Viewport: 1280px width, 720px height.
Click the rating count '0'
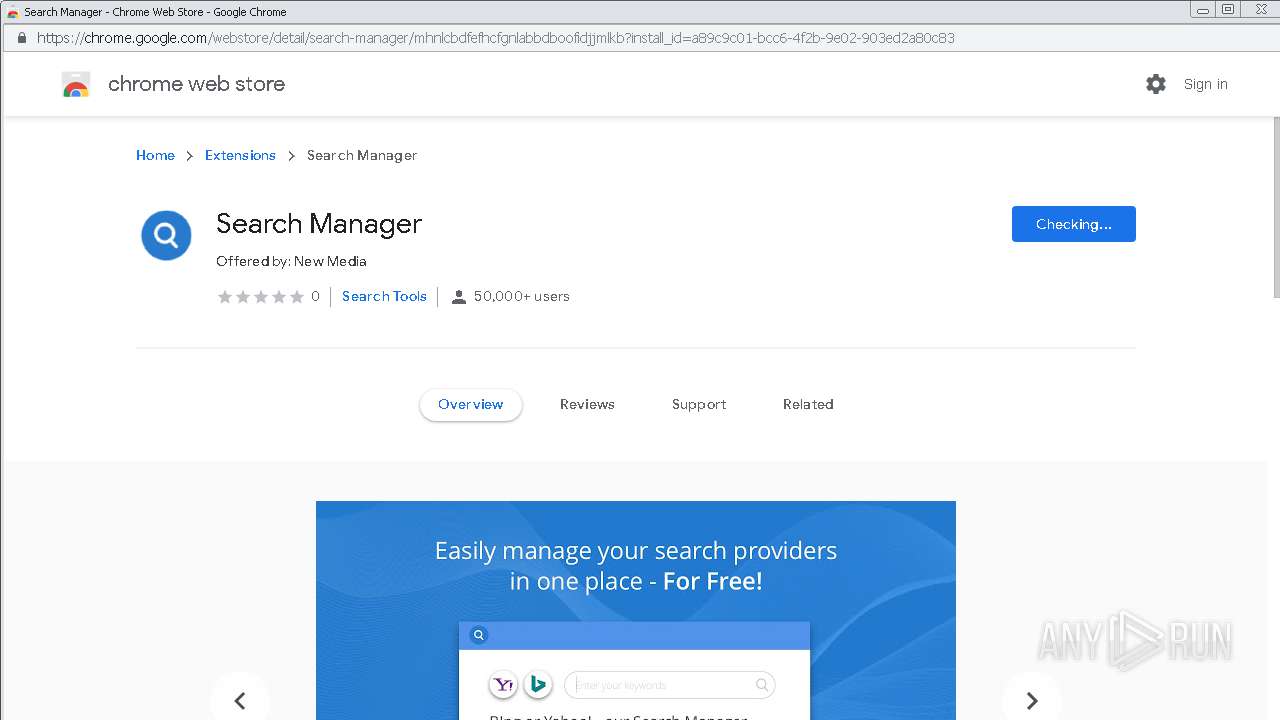(315, 296)
